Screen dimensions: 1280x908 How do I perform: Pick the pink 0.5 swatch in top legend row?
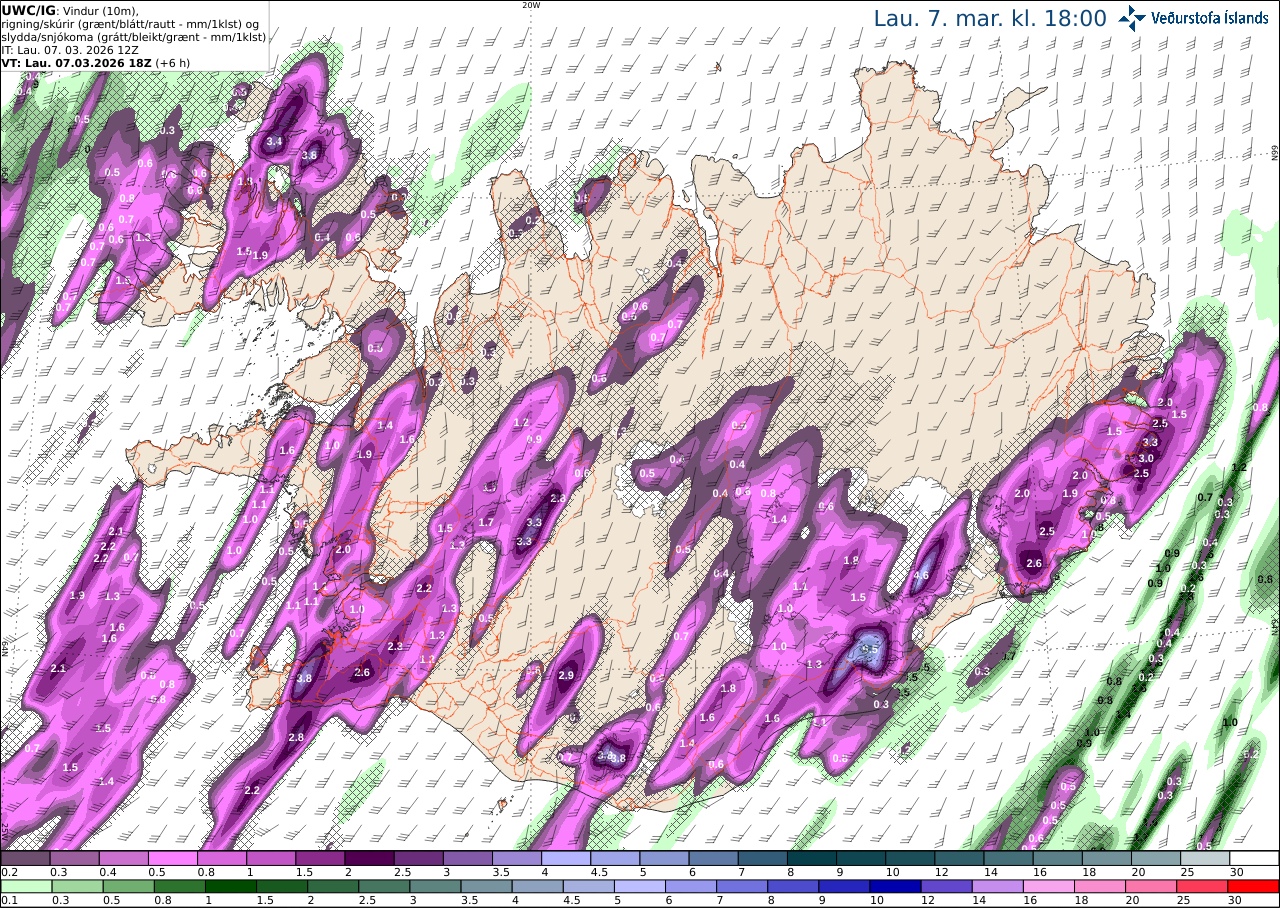click(172, 858)
